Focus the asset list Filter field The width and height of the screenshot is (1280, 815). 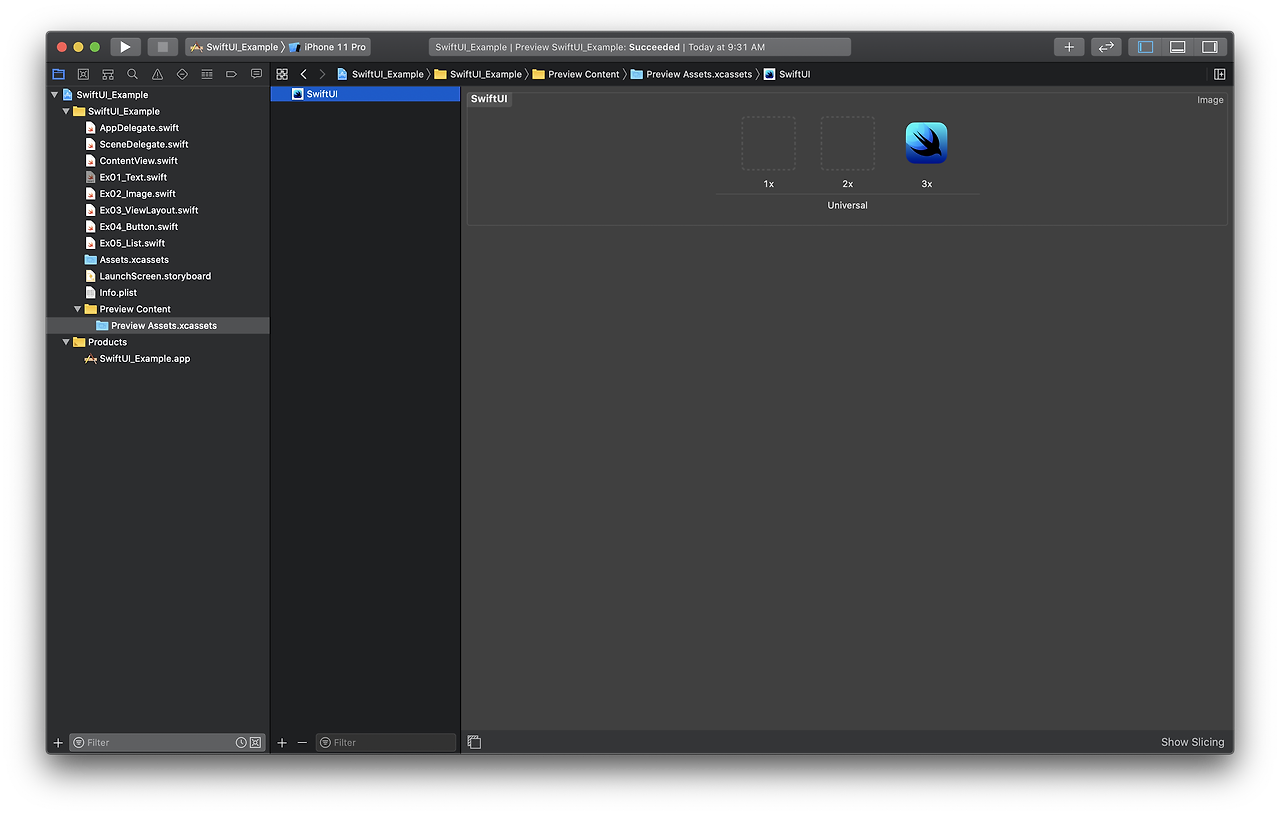[x=386, y=743]
